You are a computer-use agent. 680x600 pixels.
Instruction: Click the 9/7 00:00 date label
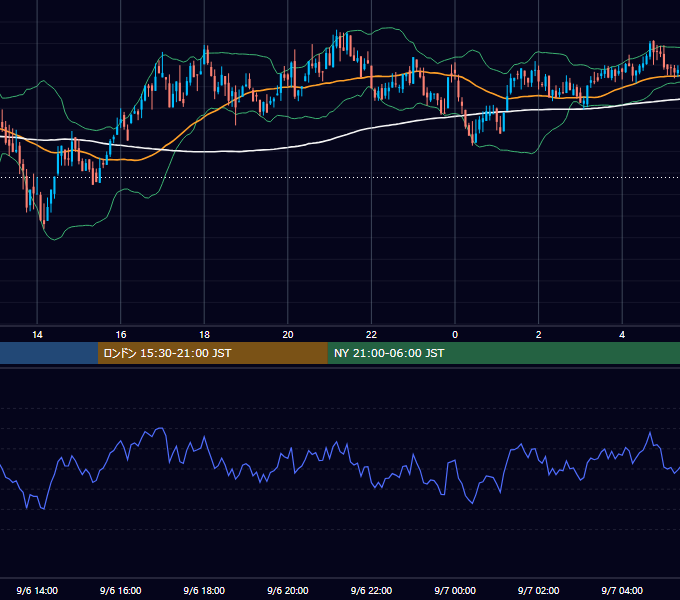click(455, 590)
